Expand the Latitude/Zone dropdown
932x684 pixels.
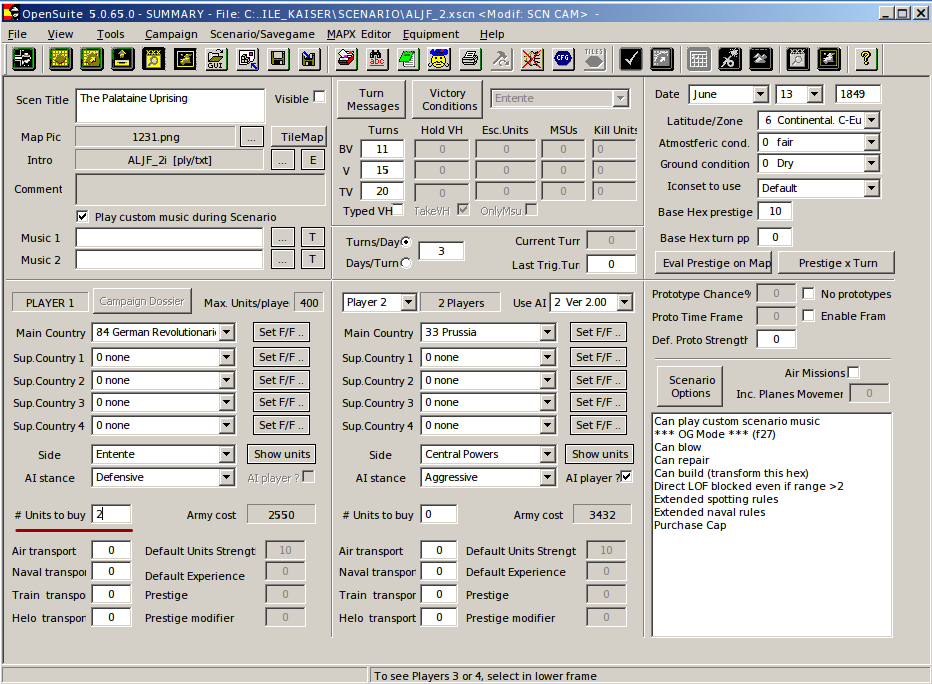click(x=871, y=120)
